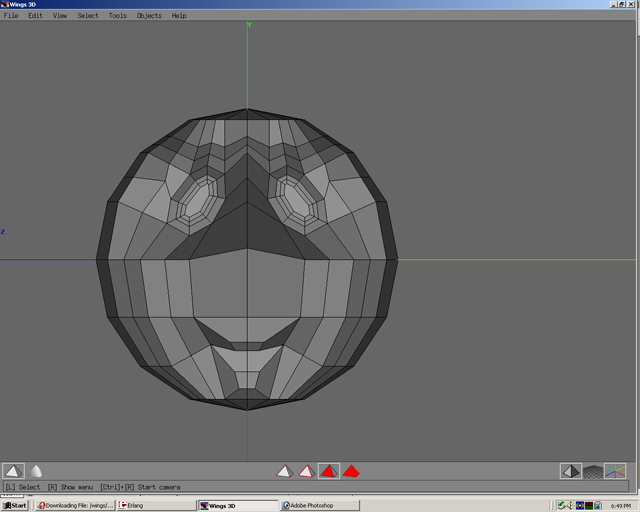Switch to Erlang taskbar window
The height and width of the screenshot is (512, 640).
156,505
